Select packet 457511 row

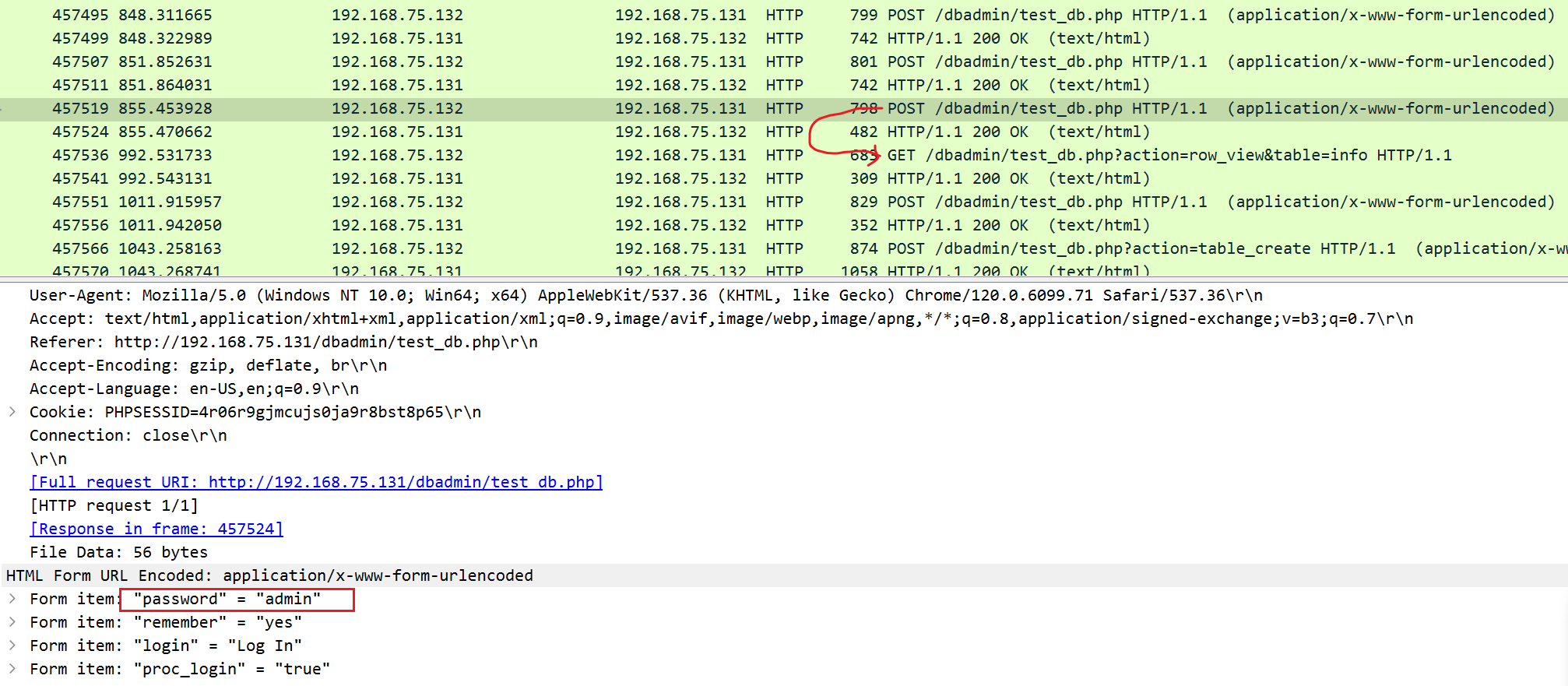(784, 85)
